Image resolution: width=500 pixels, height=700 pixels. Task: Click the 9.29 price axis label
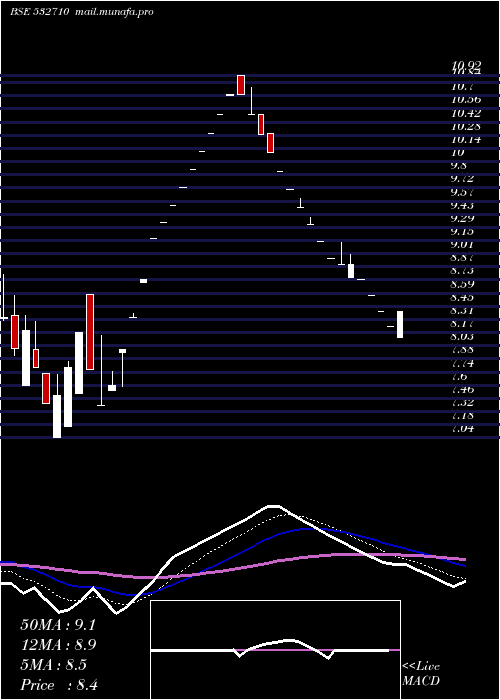coord(463,218)
